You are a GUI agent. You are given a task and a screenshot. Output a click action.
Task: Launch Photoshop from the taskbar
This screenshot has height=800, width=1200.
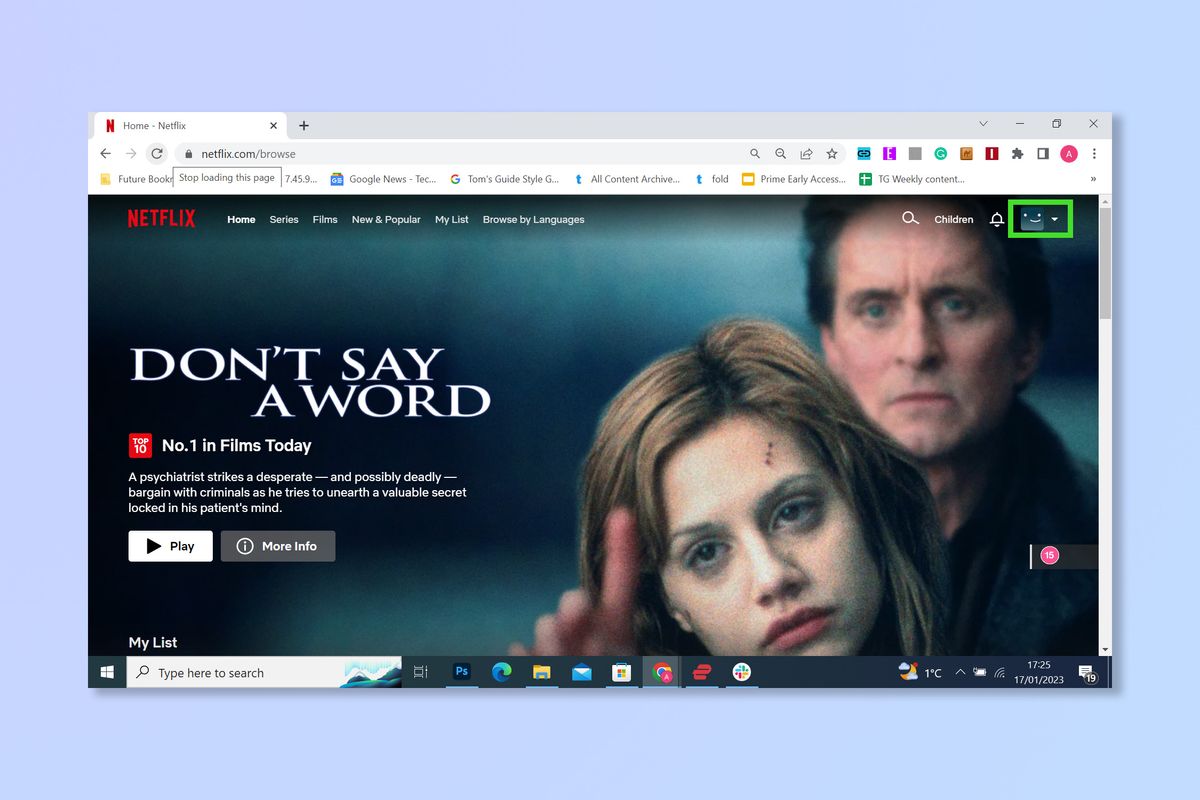coord(461,671)
